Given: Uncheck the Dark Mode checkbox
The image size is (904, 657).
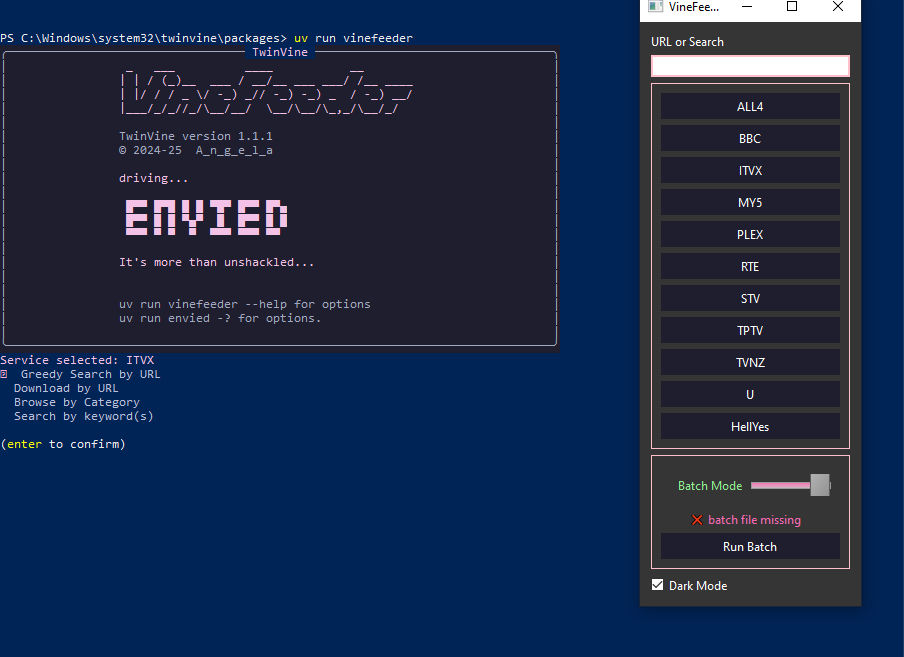Looking at the screenshot, I should 657,585.
